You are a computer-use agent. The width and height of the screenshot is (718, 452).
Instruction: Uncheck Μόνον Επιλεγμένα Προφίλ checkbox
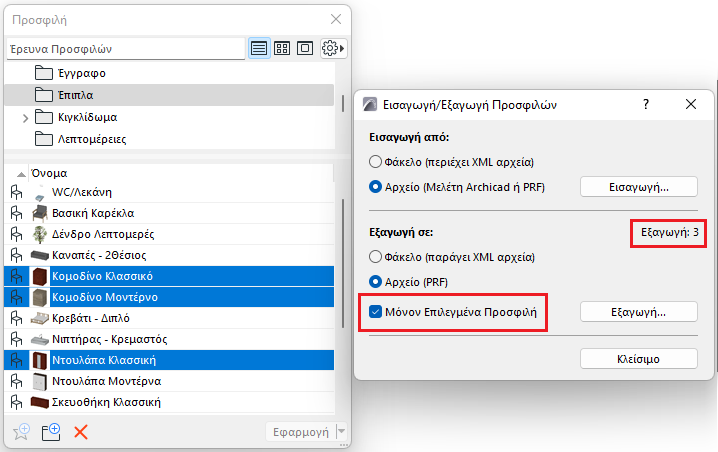pyautogui.click(x=376, y=312)
